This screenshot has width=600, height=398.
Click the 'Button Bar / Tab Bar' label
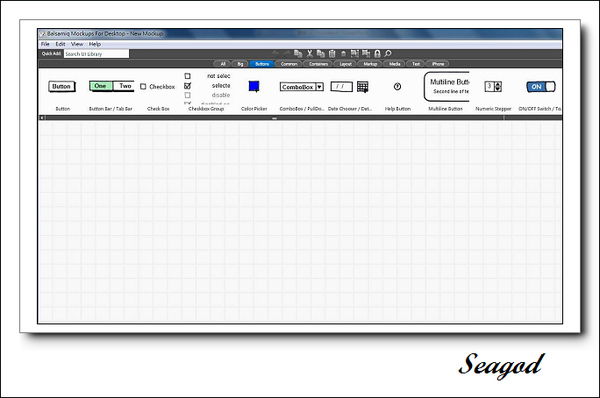coord(111,109)
